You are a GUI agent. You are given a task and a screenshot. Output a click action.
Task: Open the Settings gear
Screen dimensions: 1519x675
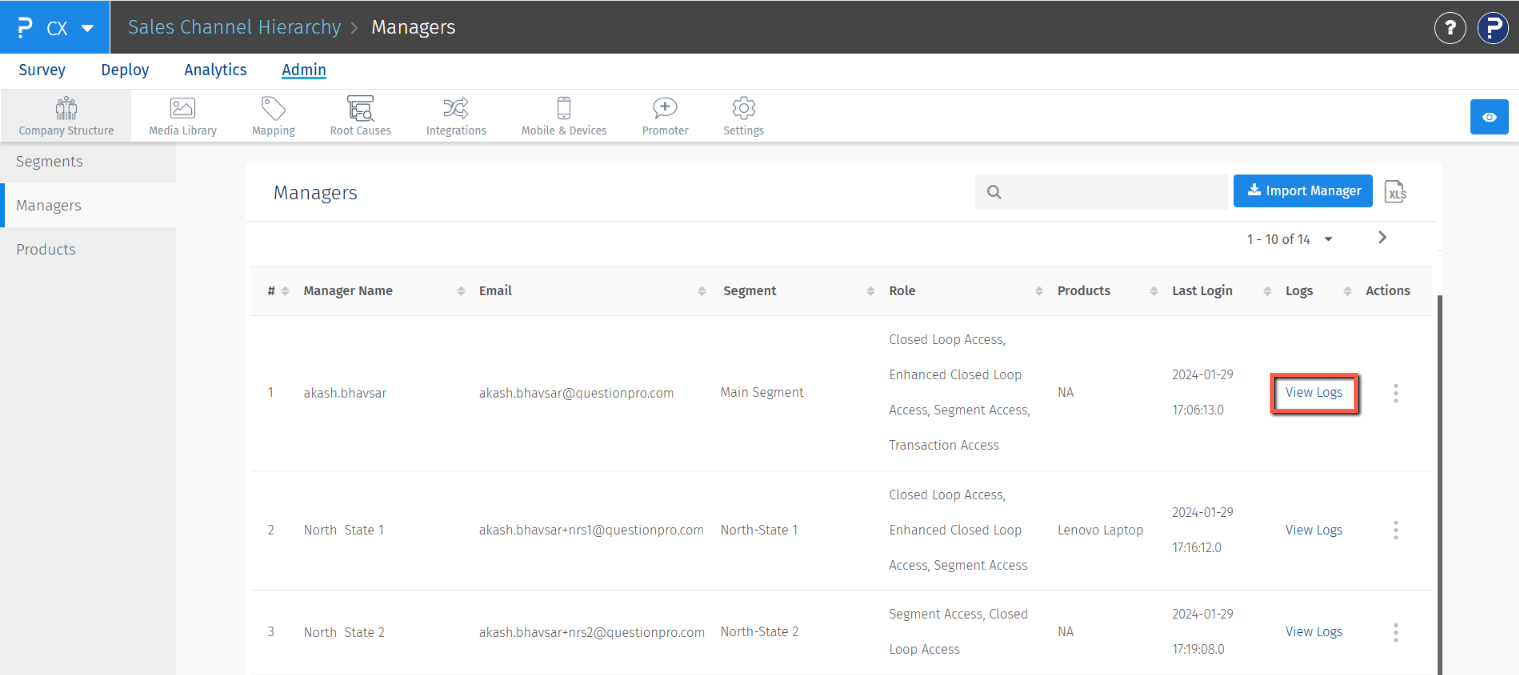[x=743, y=116]
